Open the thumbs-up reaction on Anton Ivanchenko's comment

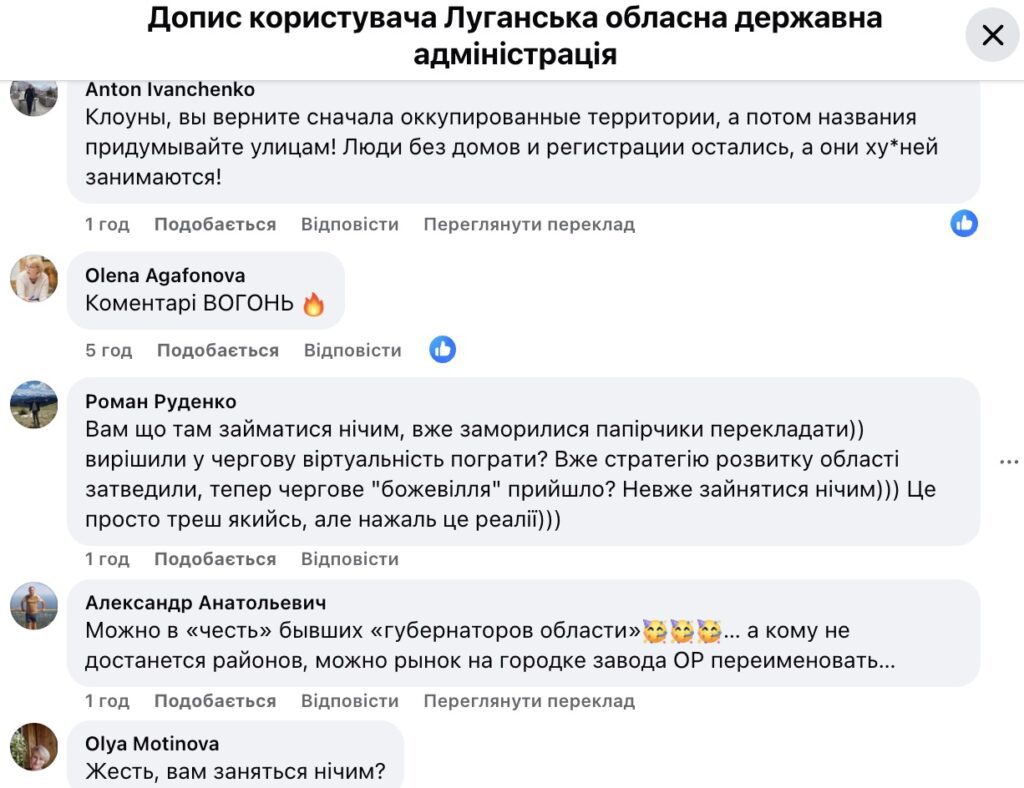point(963,225)
